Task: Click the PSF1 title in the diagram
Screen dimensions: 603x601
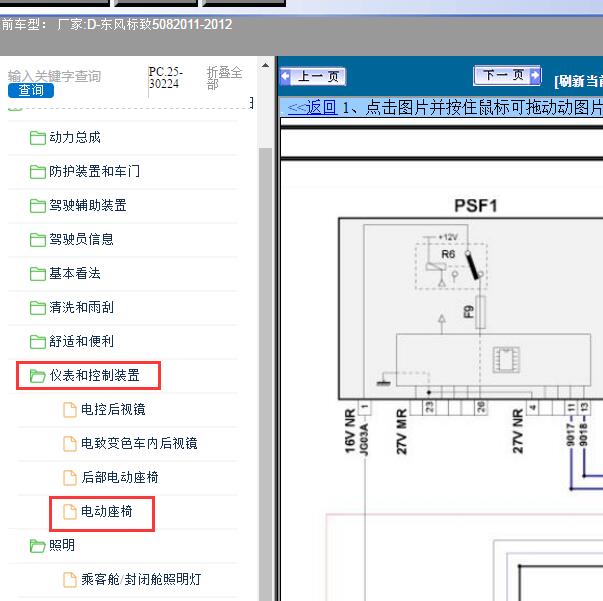Action: (476, 206)
